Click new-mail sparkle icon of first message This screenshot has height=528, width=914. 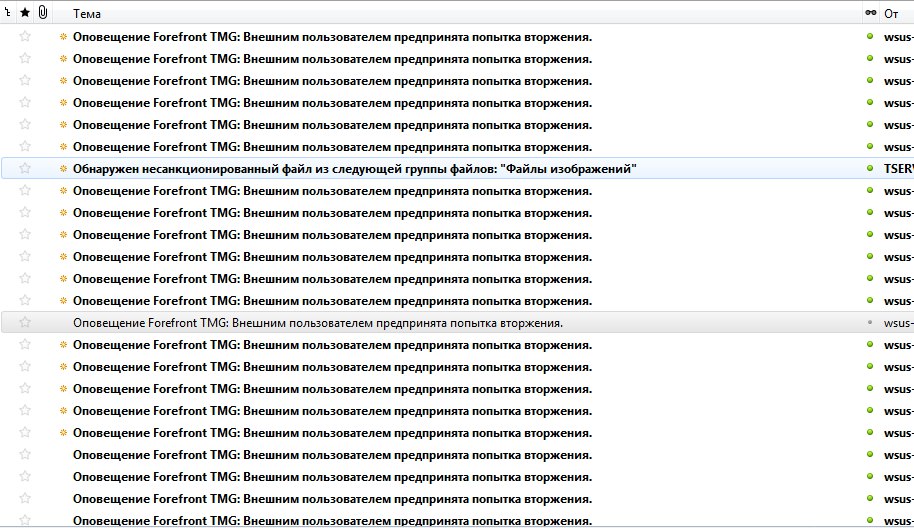coord(64,37)
